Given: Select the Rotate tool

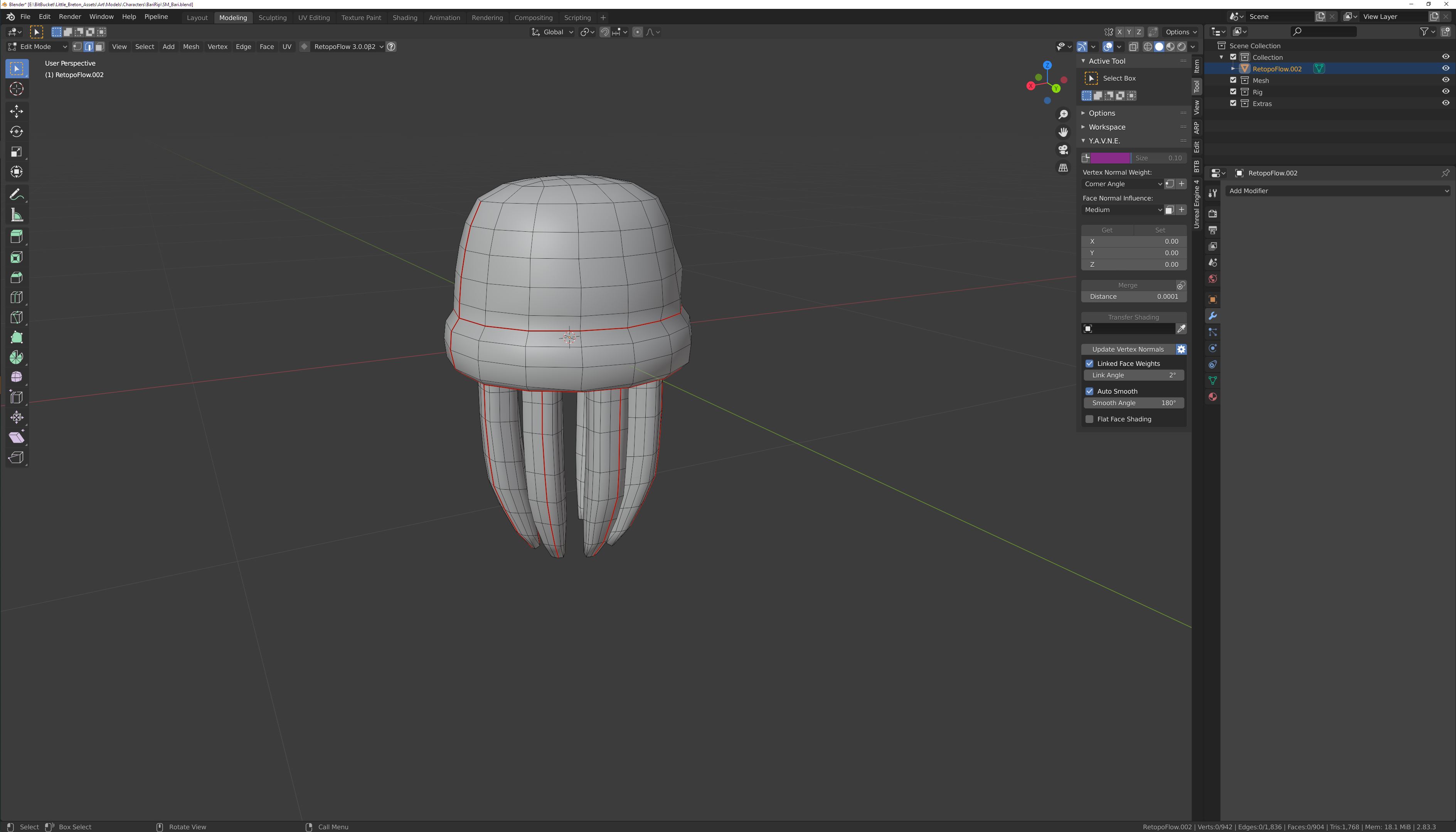Looking at the screenshot, I should [17, 131].
